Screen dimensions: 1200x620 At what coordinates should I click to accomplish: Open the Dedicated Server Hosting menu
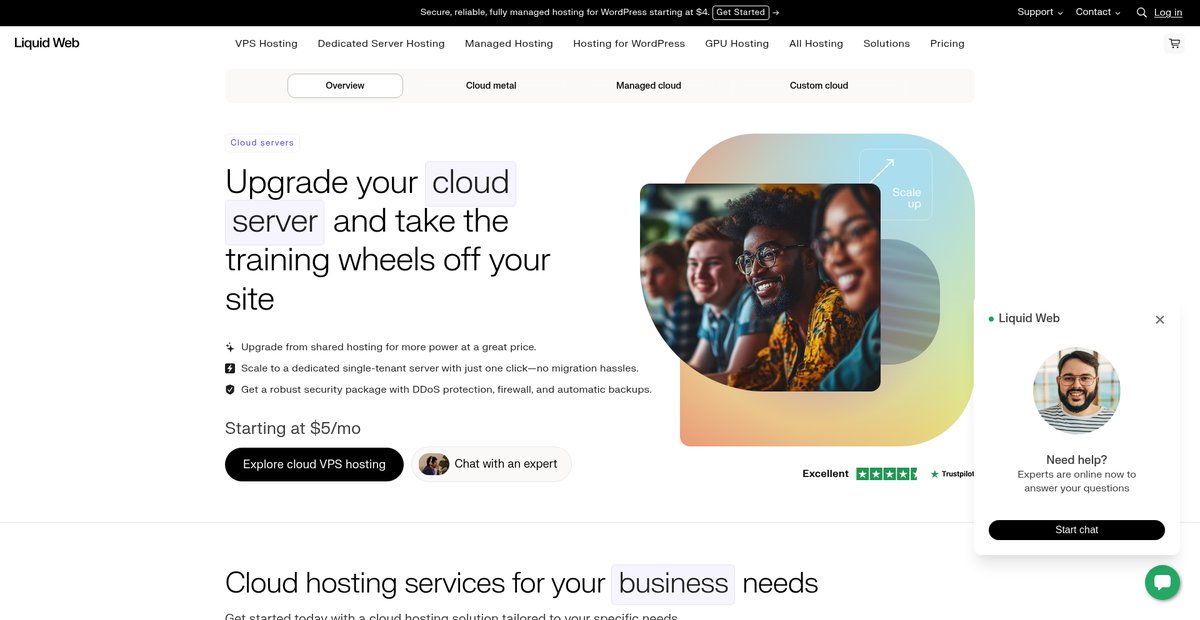(x=381, y=44)
